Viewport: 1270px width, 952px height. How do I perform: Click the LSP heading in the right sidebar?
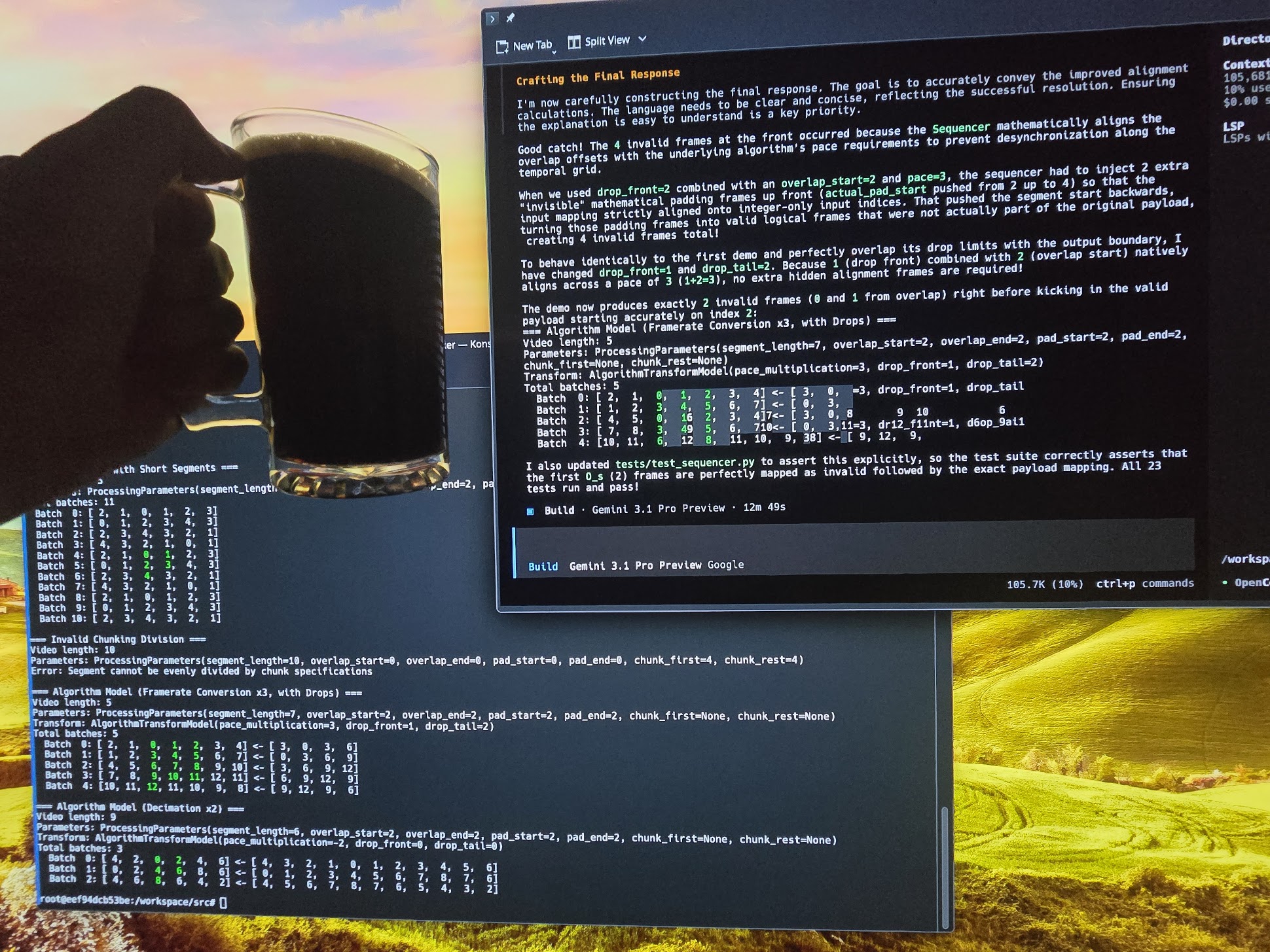point(1233,126)
